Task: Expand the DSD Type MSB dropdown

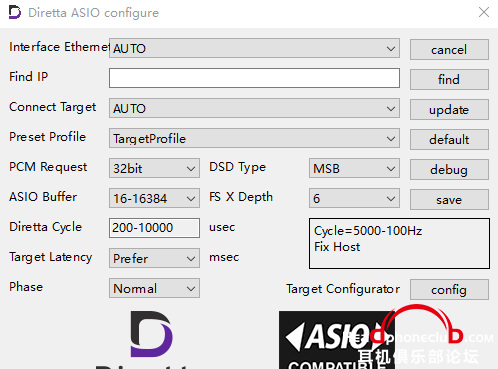Action: coord(354,168)
